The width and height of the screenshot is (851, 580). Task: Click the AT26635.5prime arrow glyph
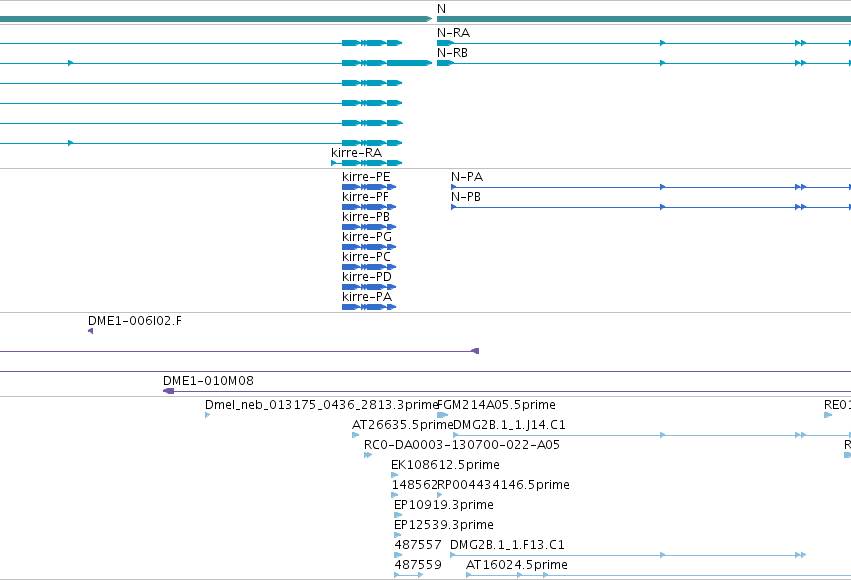[x=355, y=435]
